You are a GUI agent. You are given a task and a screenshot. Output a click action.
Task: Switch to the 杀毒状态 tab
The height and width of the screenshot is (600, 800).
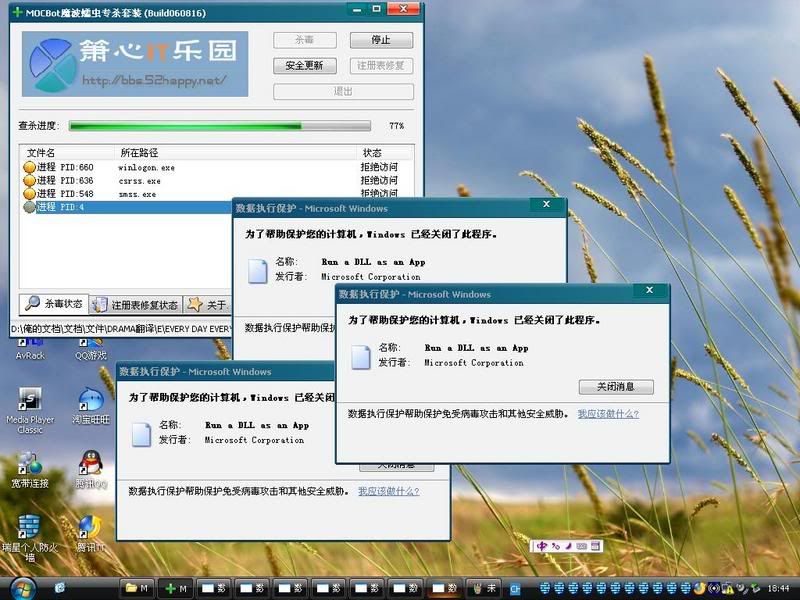53,304
